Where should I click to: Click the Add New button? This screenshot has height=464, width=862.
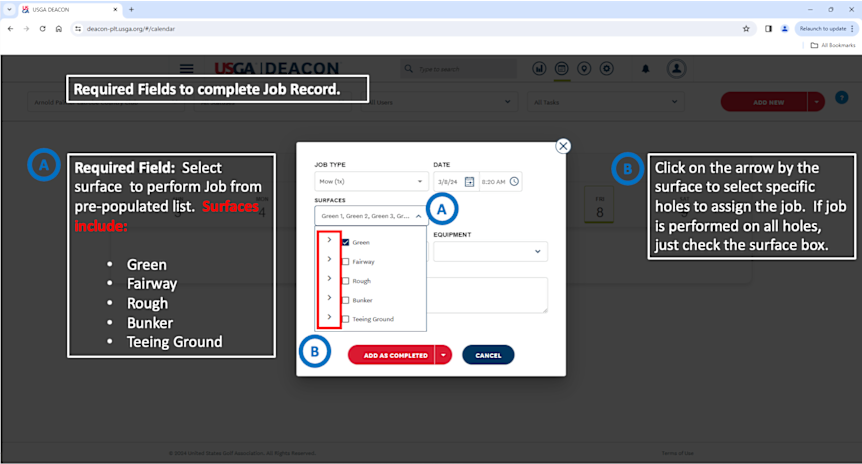[764, 102]
